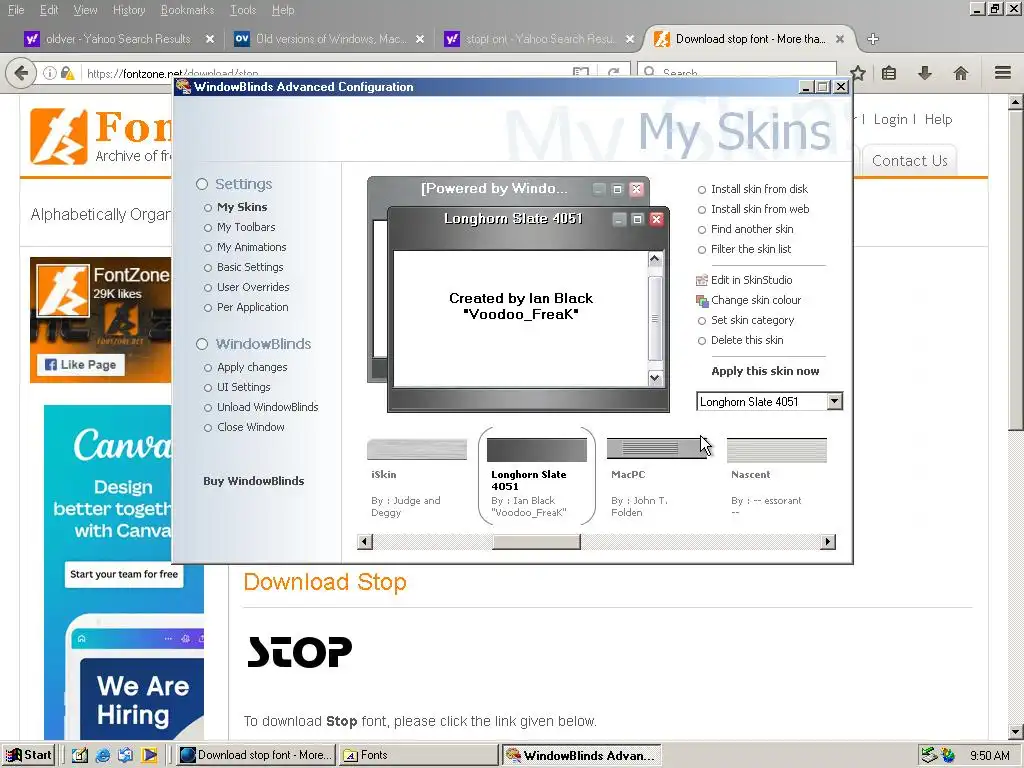Open the Bookmarks menu in Firefox
Viewport: 1024px width, 768px height.
click(x=187, y=10)
